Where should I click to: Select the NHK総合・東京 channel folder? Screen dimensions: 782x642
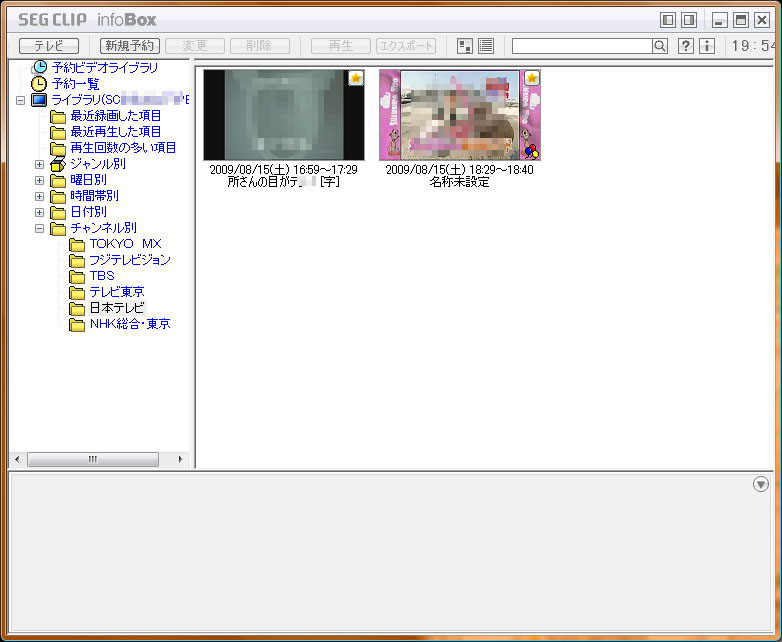130,324
